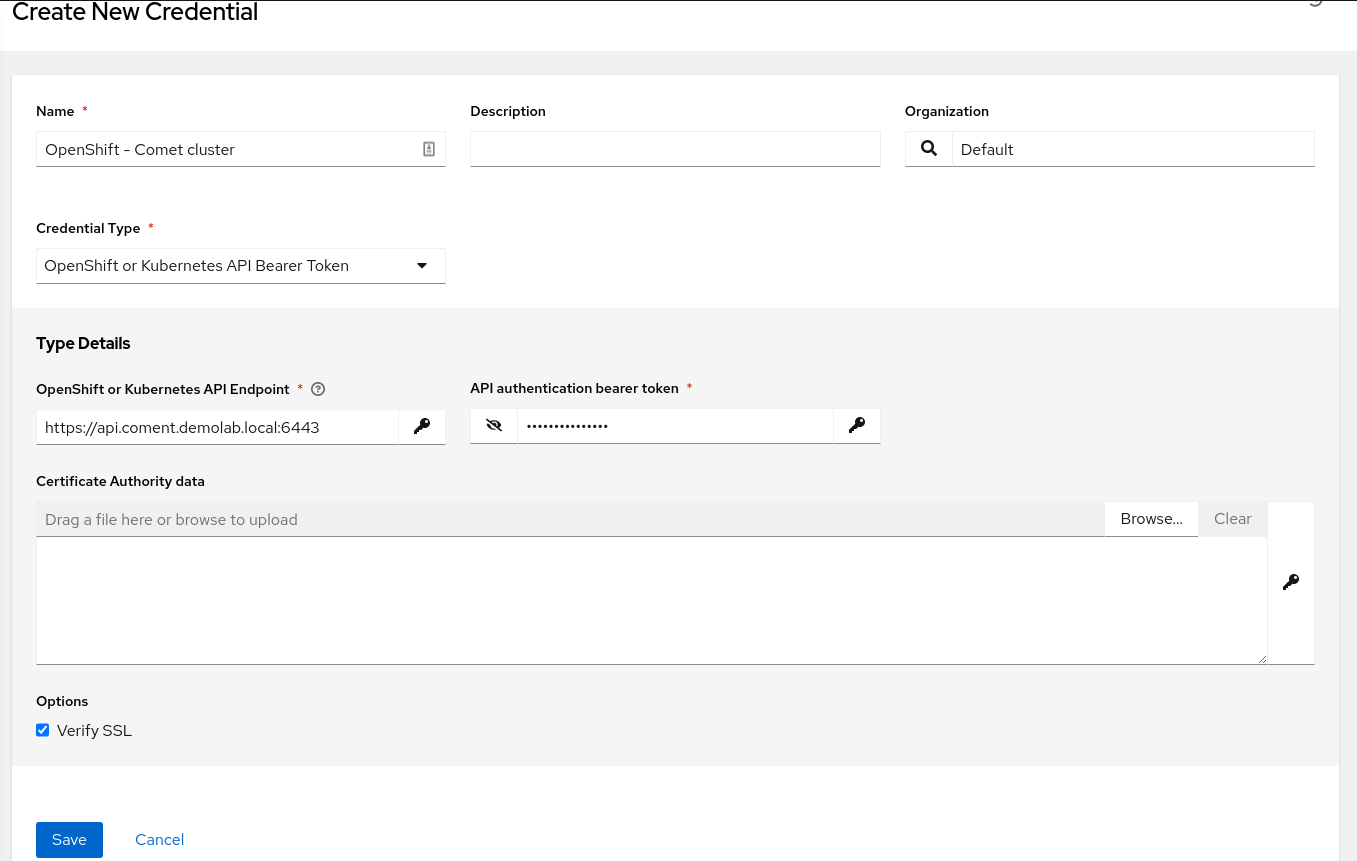Click the Clear button for CA data

(1233, 519)
